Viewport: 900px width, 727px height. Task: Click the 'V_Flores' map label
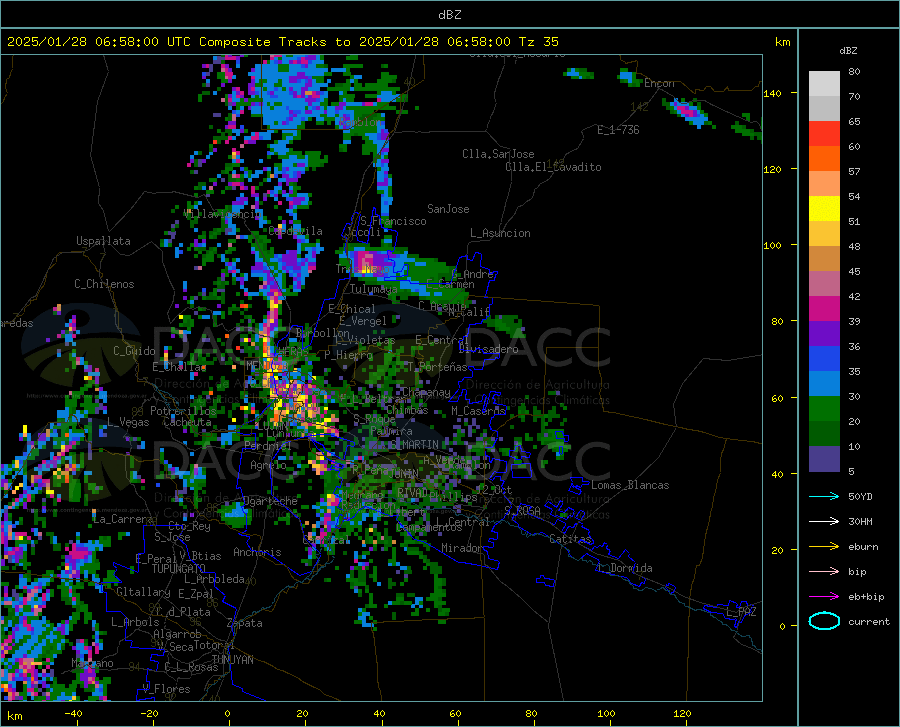[166, 689]
